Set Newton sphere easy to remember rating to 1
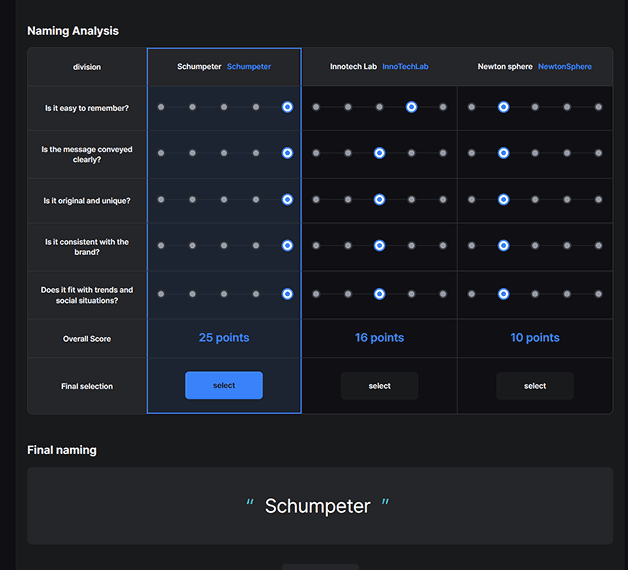This screenshot has height=570, width=628. [x=472, y=107]
